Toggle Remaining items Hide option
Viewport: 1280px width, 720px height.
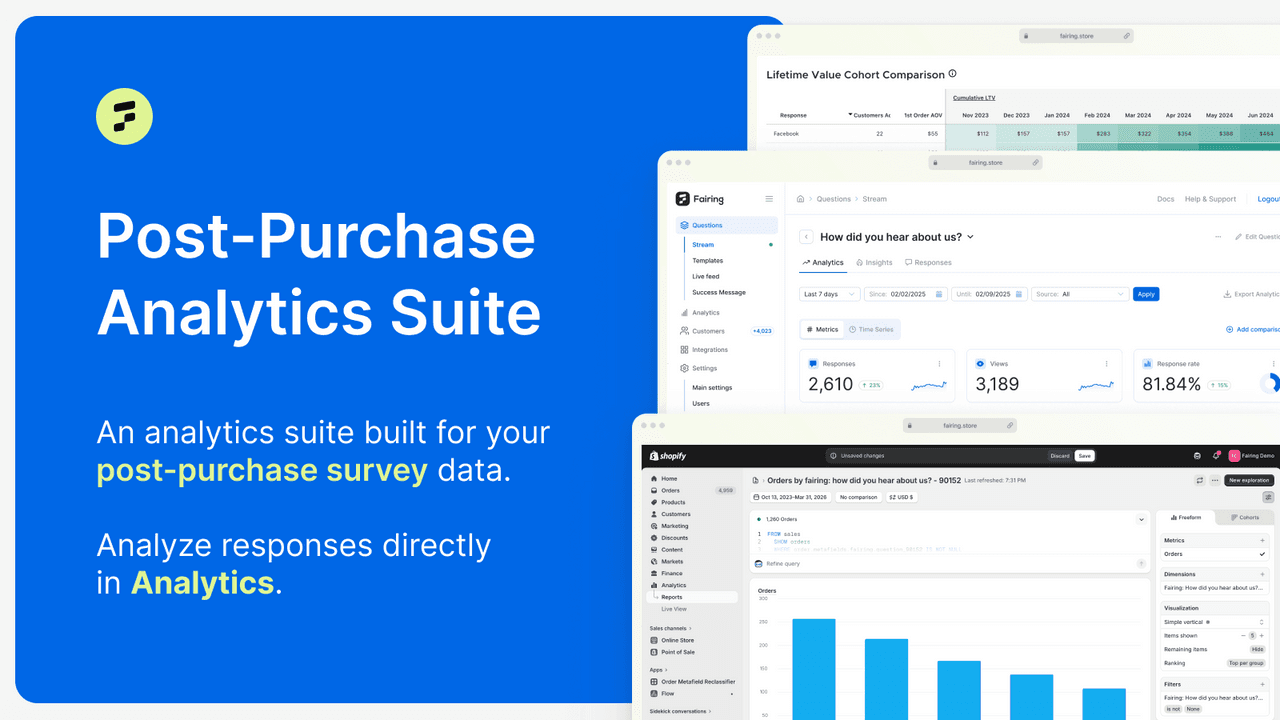pyautogui.click(x=1258, y=649)
